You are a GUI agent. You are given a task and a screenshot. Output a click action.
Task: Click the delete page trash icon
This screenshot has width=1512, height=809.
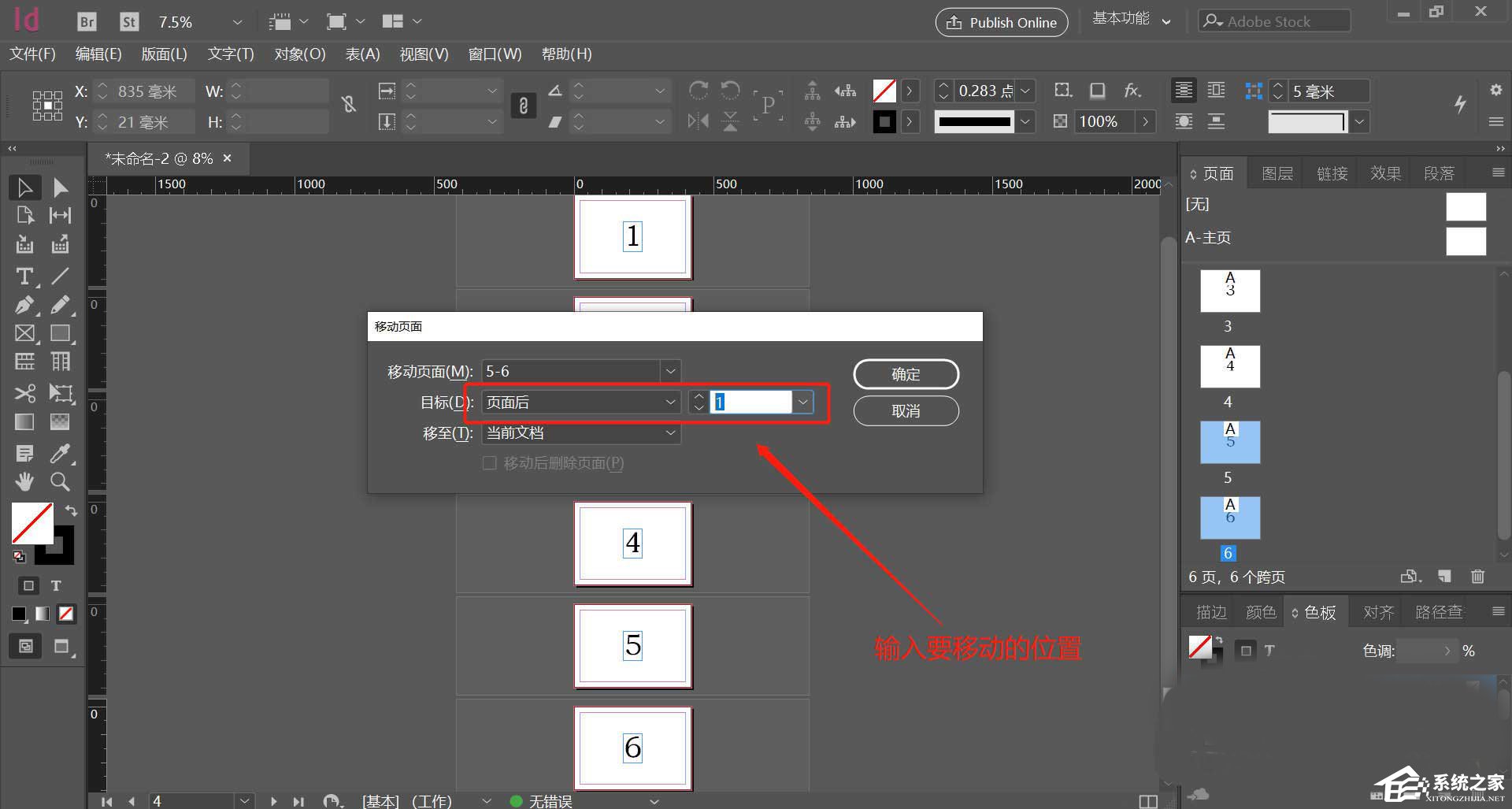click(x=1478, y=577)
